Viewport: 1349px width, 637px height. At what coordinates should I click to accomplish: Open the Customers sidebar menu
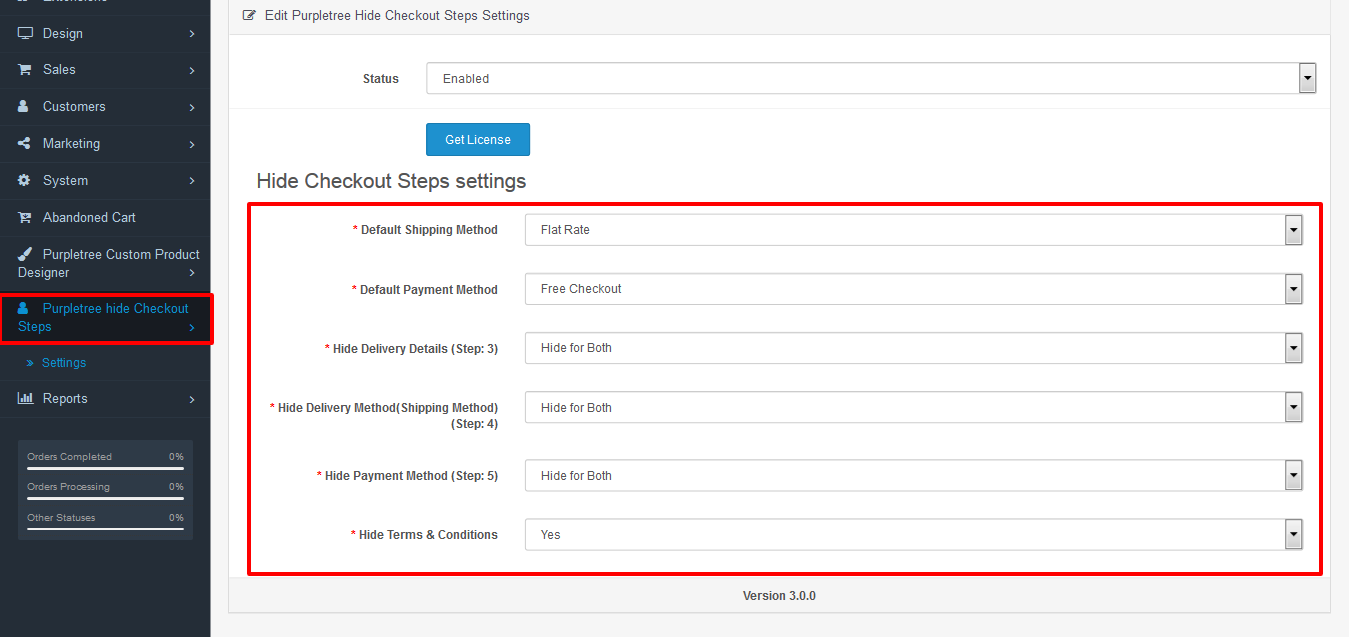pos(105,107)
